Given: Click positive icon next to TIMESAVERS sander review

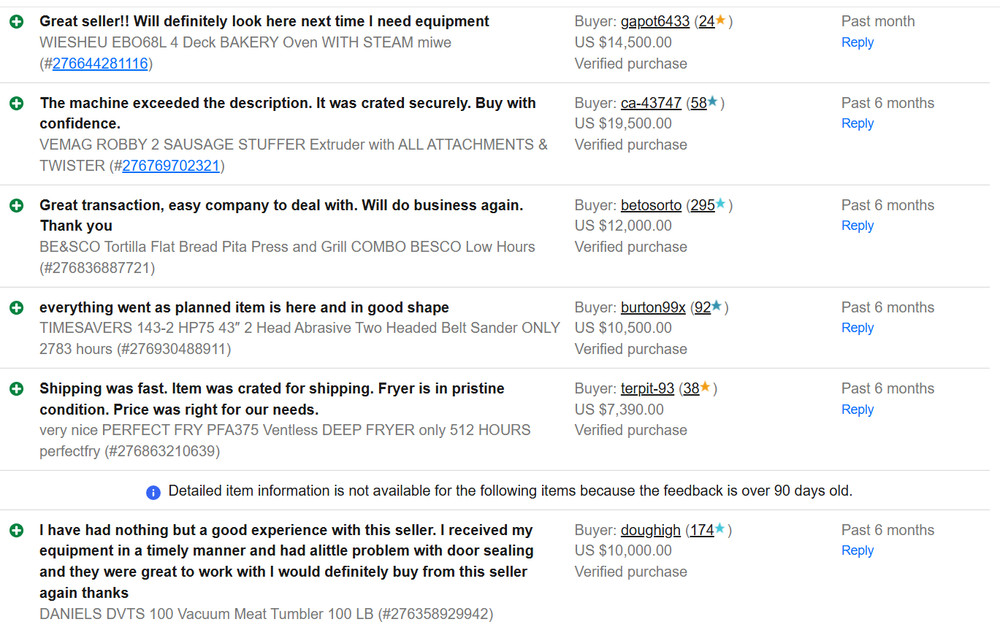Looking at the screenshot, I should (16, 308).
